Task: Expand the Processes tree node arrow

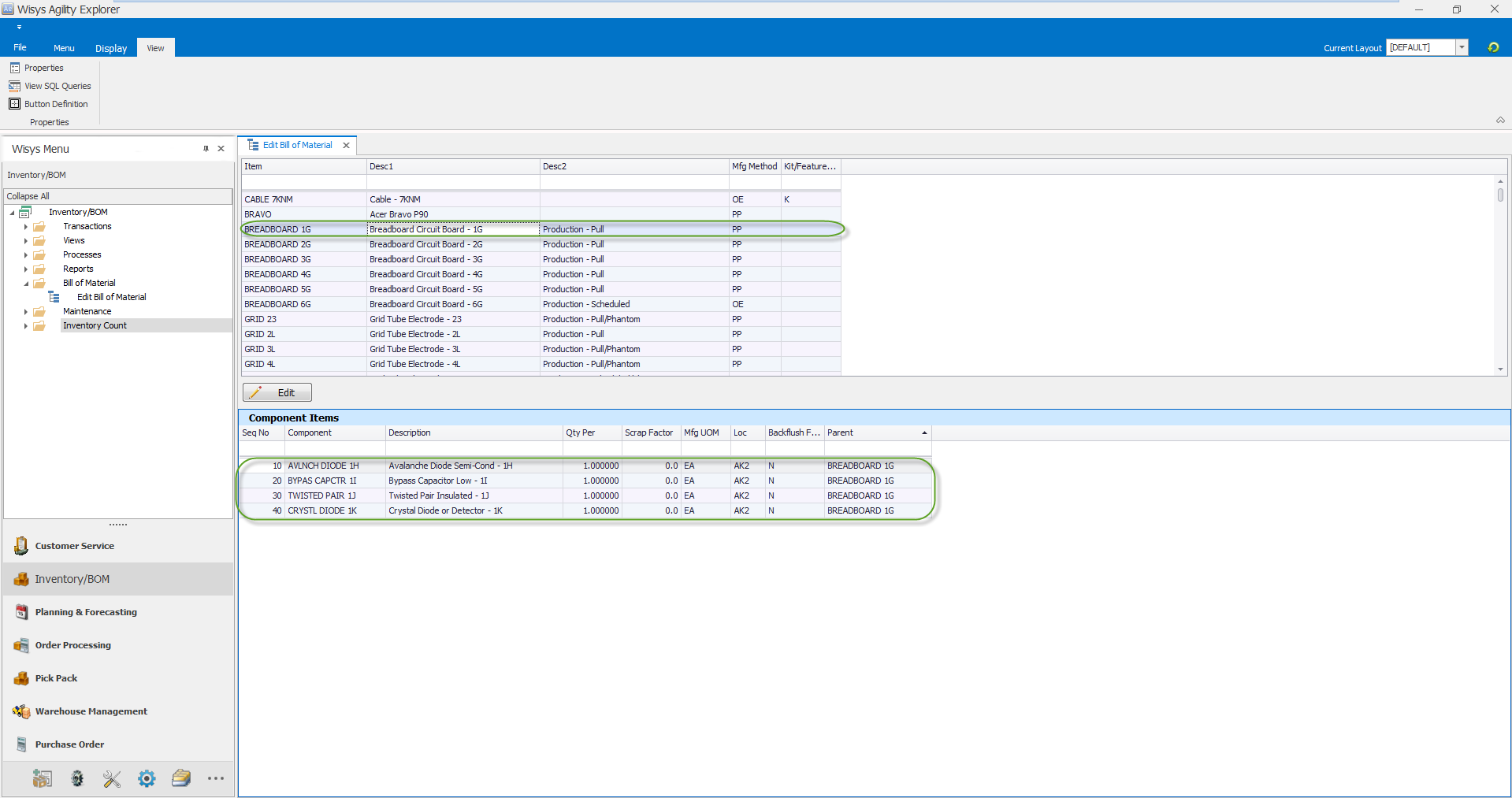Action: 26,255
